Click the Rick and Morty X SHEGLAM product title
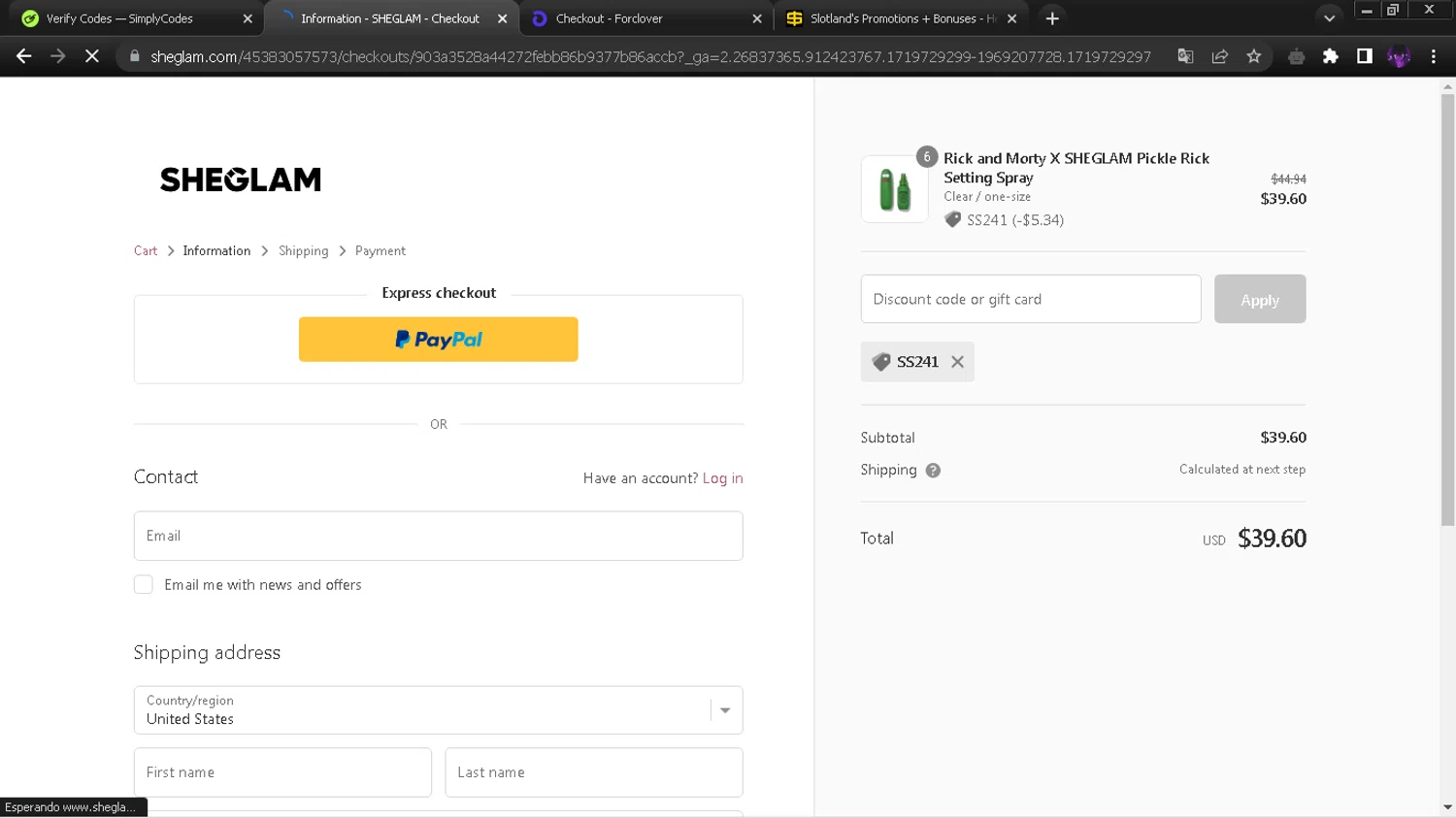This screenshot has height=818, width=1456. tap(1076, 168)
